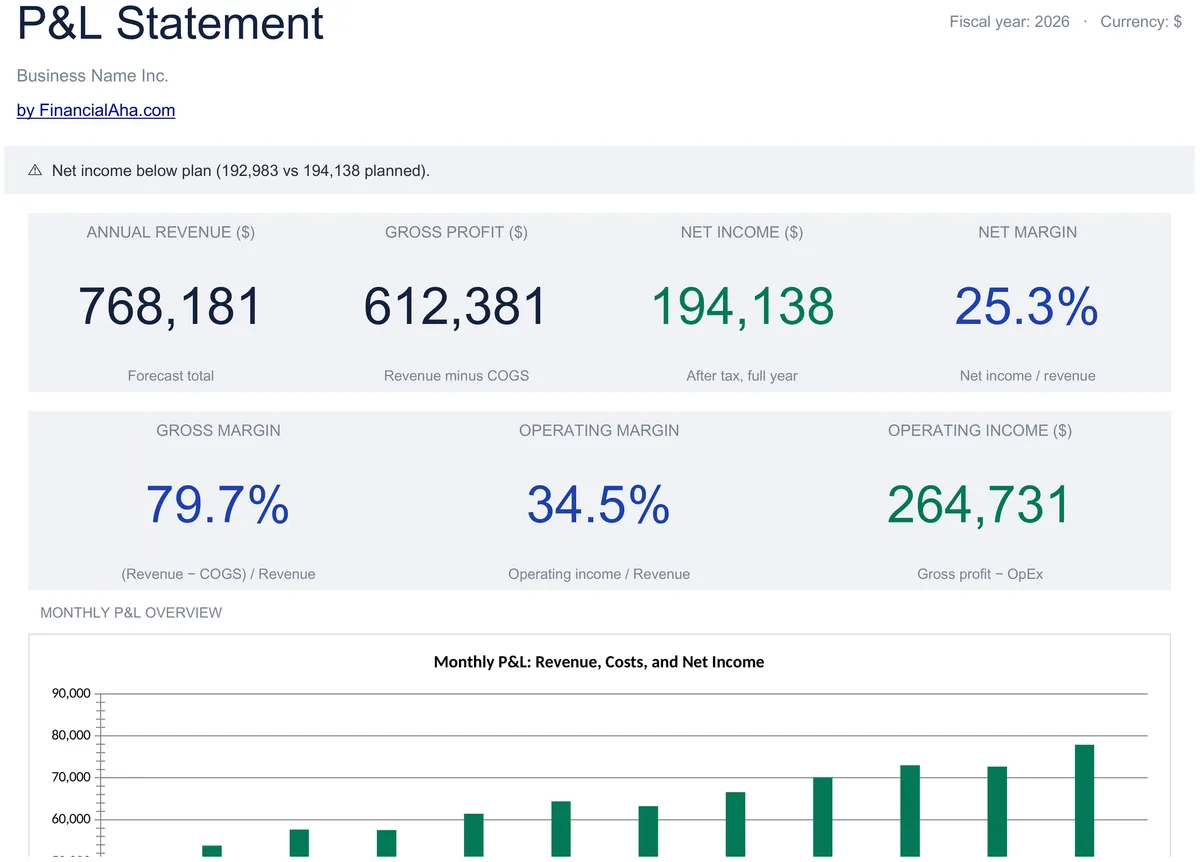This screenshot has height=862, width=1200.
Task: Click the OPERATING MARGIN heading
Action: [x=599, y=431]
